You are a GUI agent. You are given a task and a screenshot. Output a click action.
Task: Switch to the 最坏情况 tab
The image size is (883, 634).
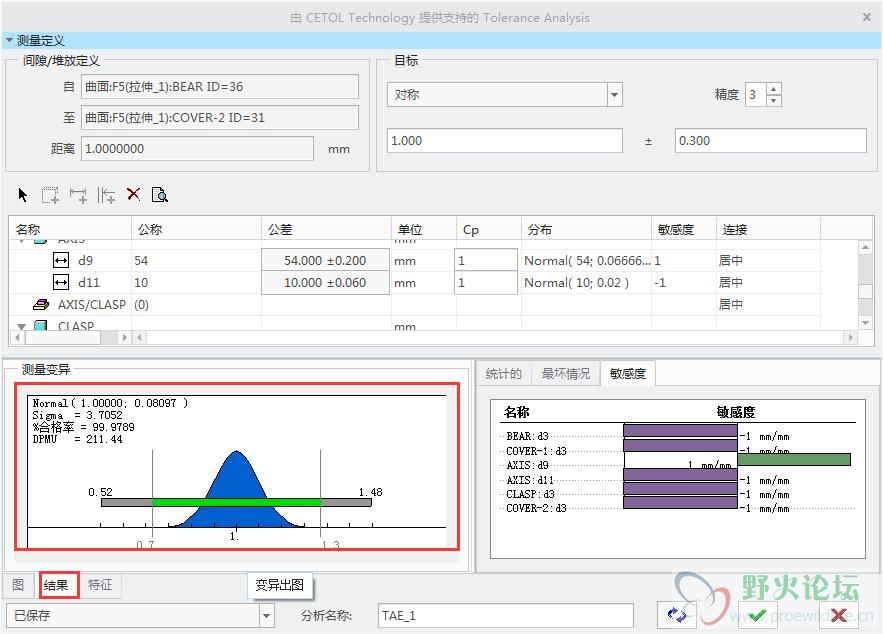(x=565, y=374)
